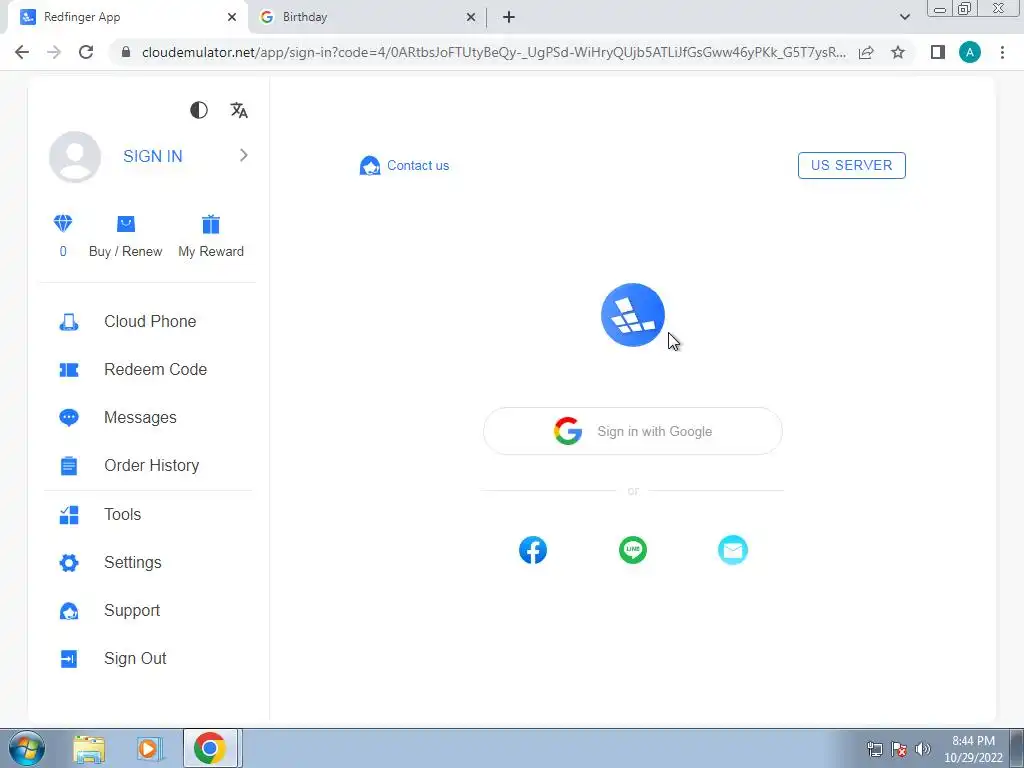Viewport: 1024px width, 768px height.
Task: Click the share page icon in address bar
Action: 866,52
